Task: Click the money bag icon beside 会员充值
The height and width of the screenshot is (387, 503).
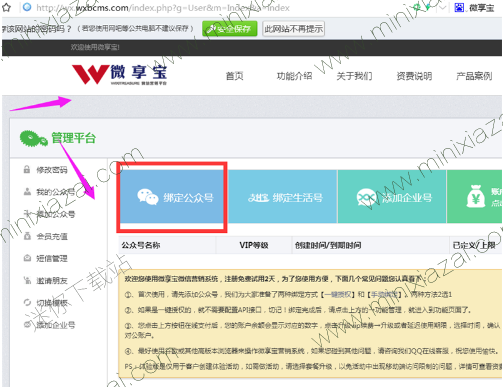Action: pos(27,236)
